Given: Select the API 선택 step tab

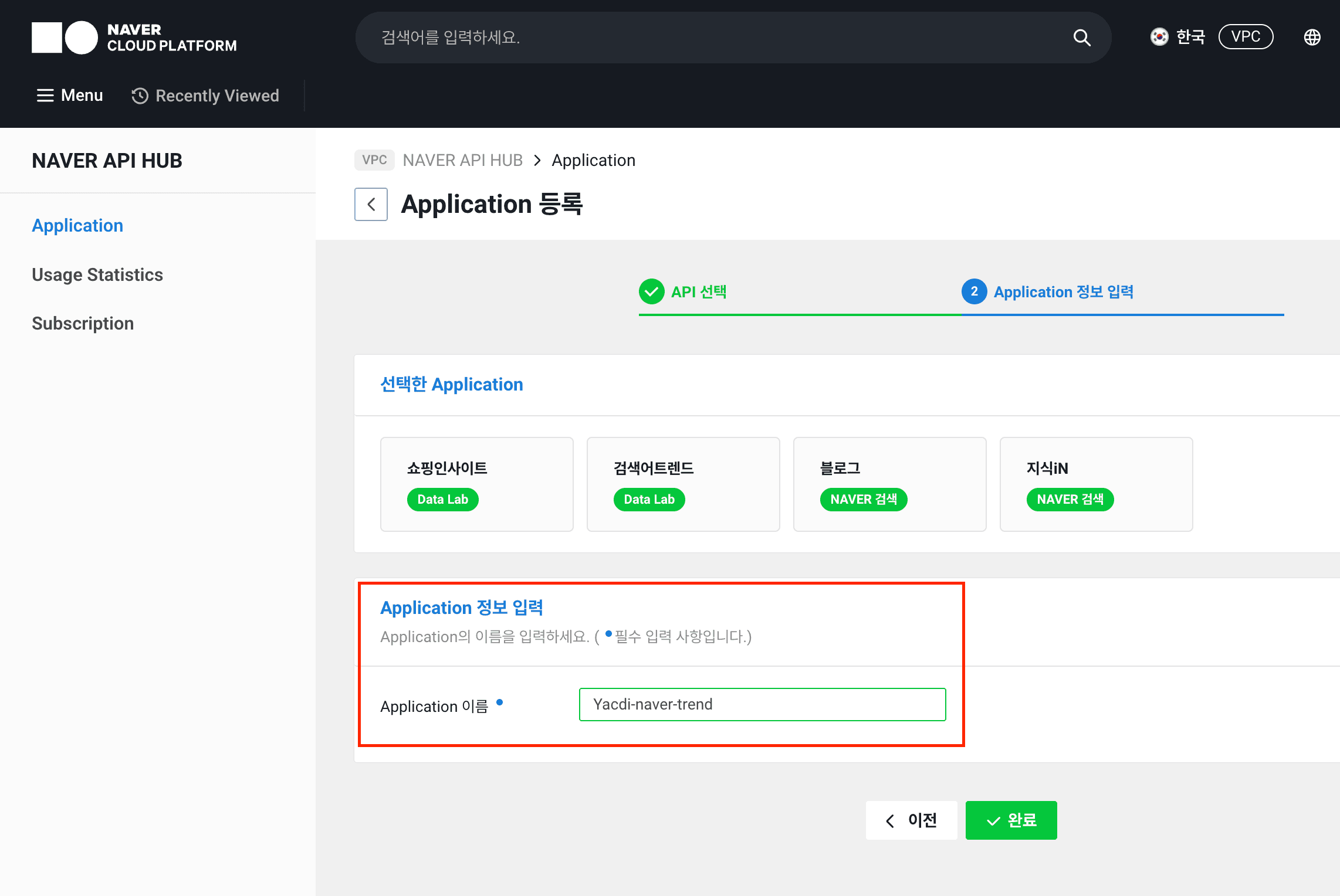Looking at the screenshot, I should tap(800, 296).
